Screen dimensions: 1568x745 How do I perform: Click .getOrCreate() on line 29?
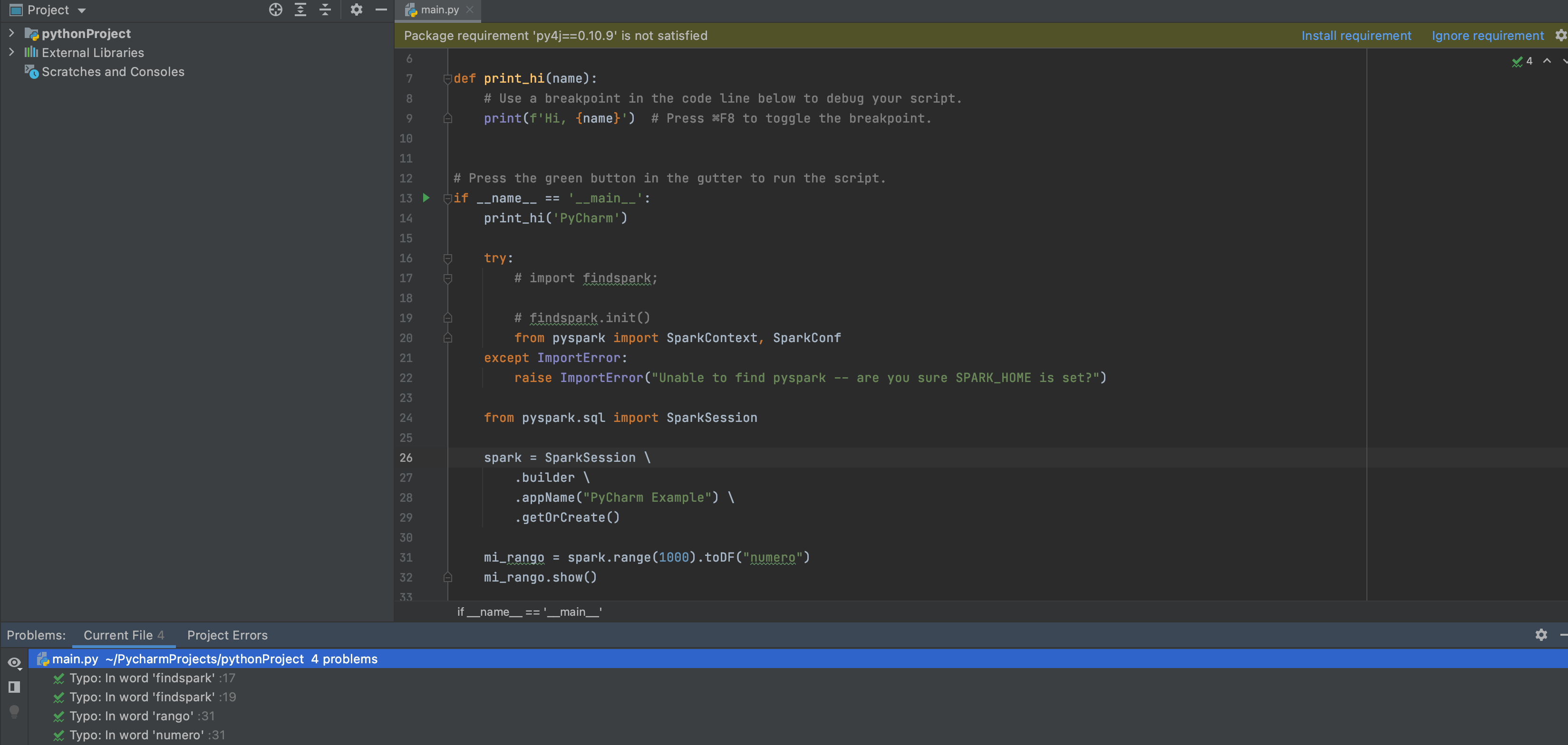click(x=567, y=517)
